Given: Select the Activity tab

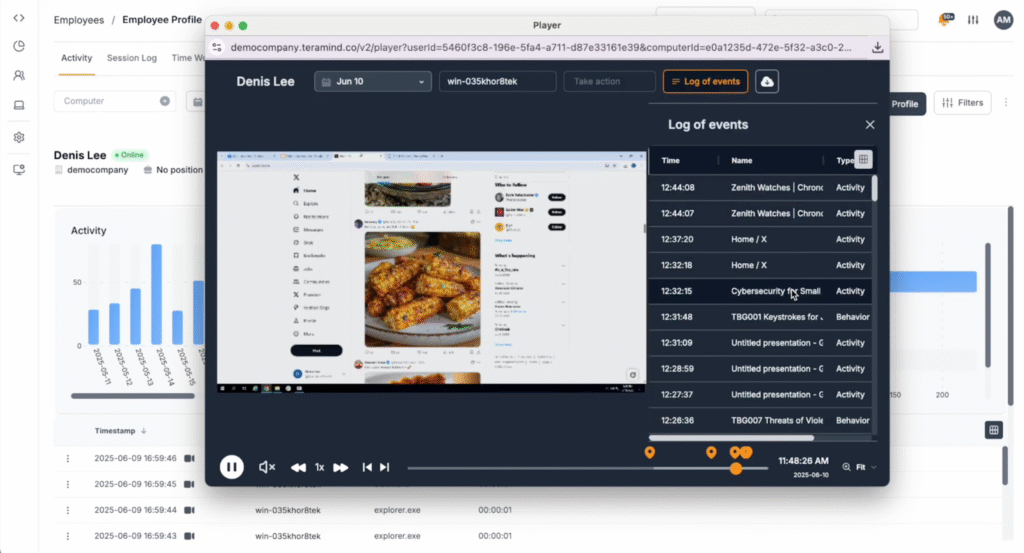Looking at the screenshot, I should coord(77,58).
